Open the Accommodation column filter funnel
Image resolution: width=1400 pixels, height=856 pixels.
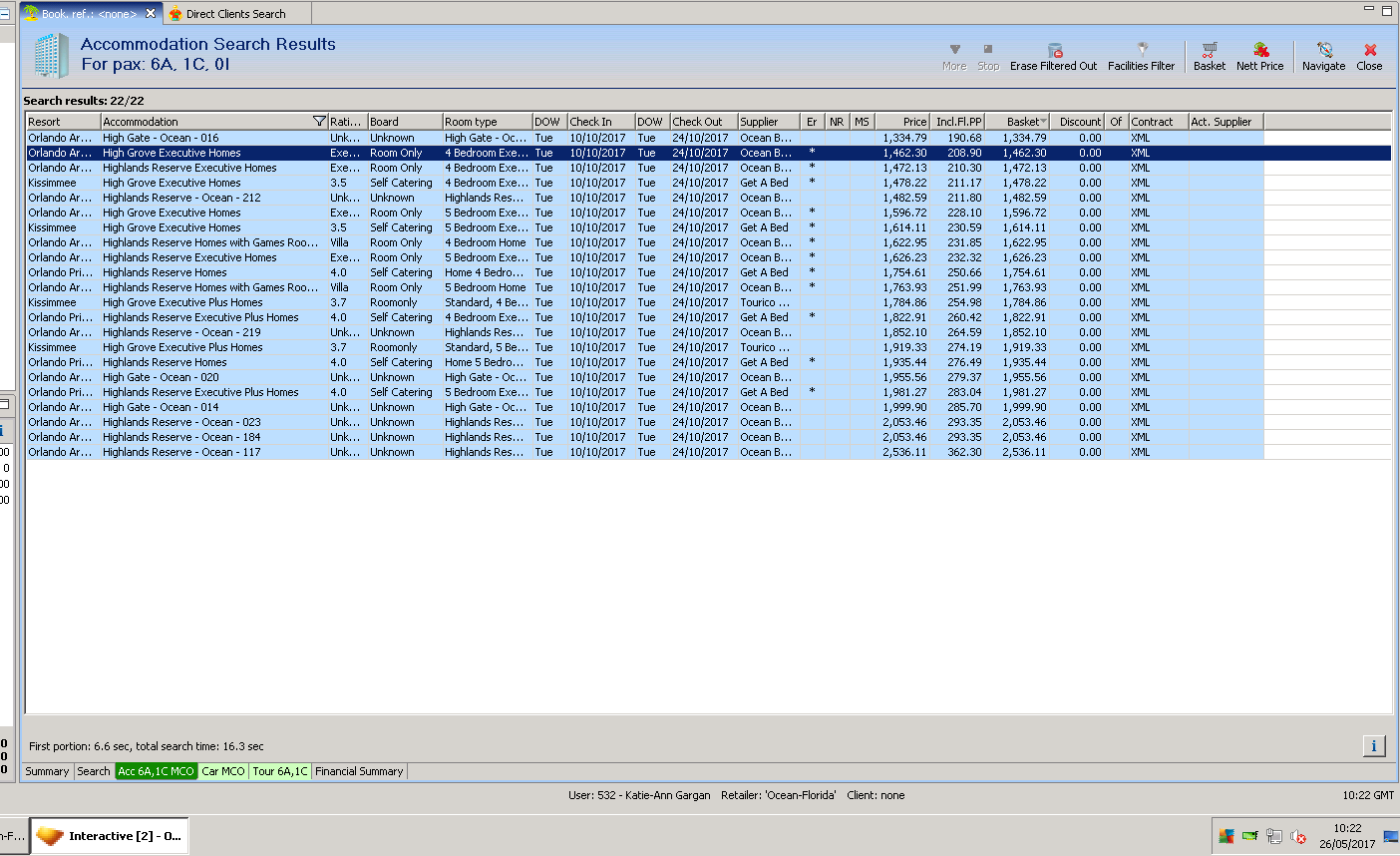(x=319, y=122)
